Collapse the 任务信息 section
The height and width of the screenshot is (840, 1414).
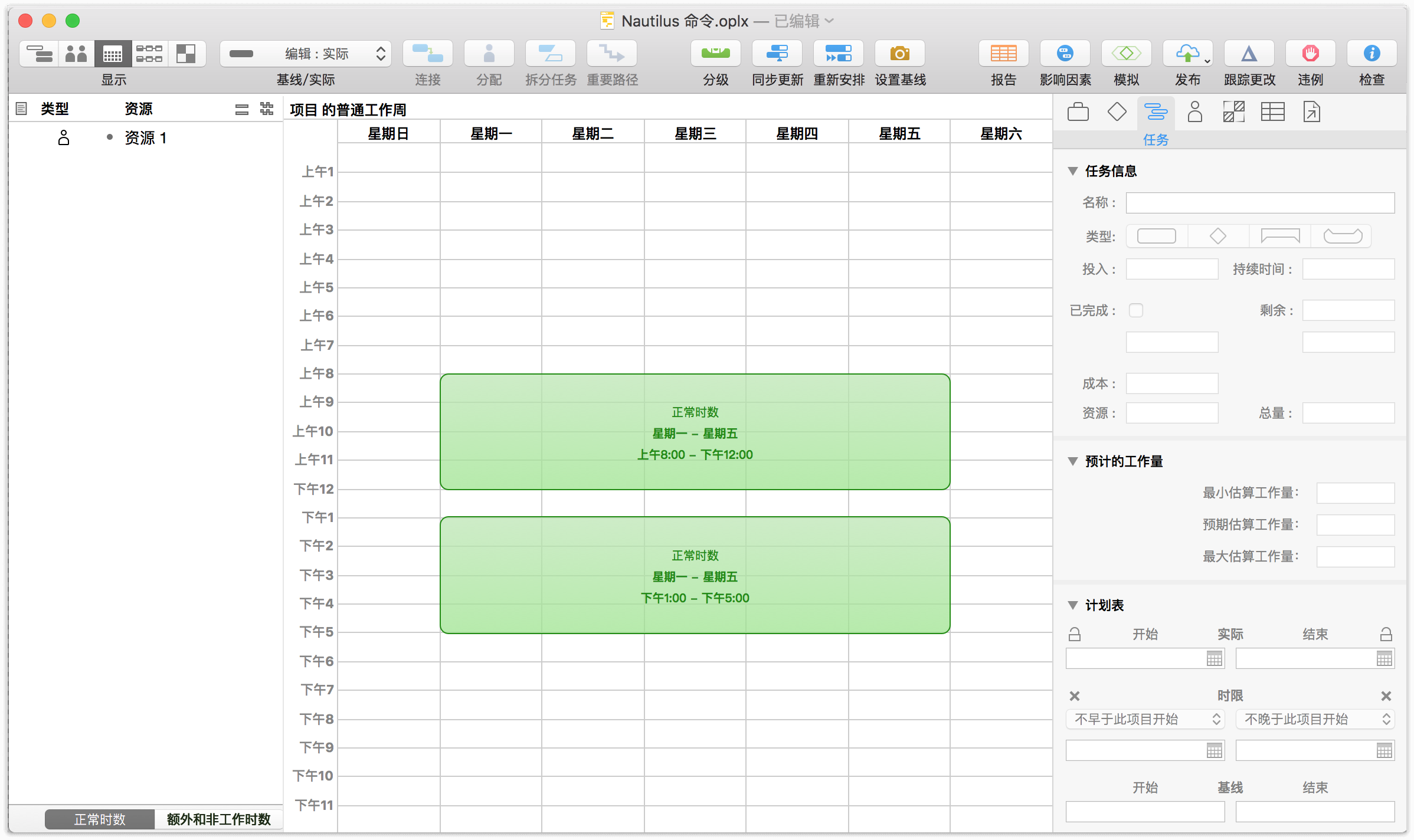(1073, 171)
